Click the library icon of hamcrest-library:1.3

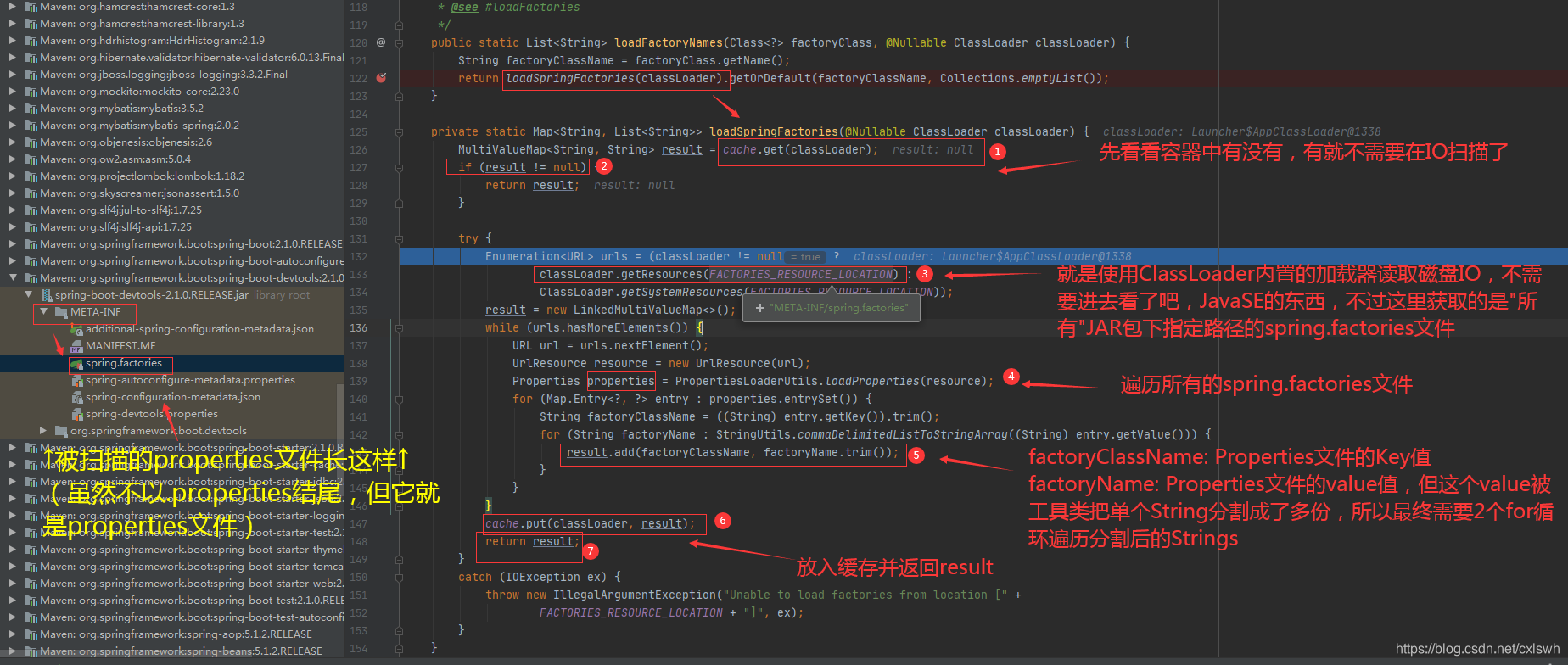point(31,24)
